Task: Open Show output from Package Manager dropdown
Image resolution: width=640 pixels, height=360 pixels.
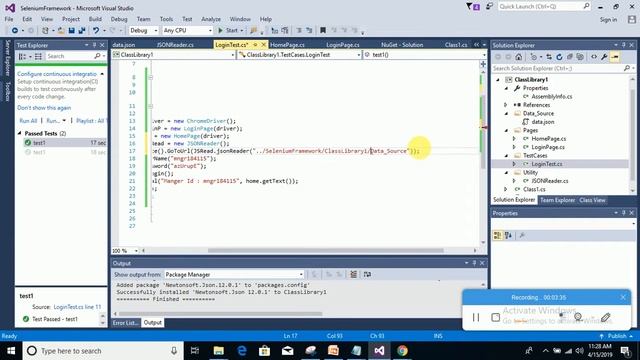Action: point(234,275)
